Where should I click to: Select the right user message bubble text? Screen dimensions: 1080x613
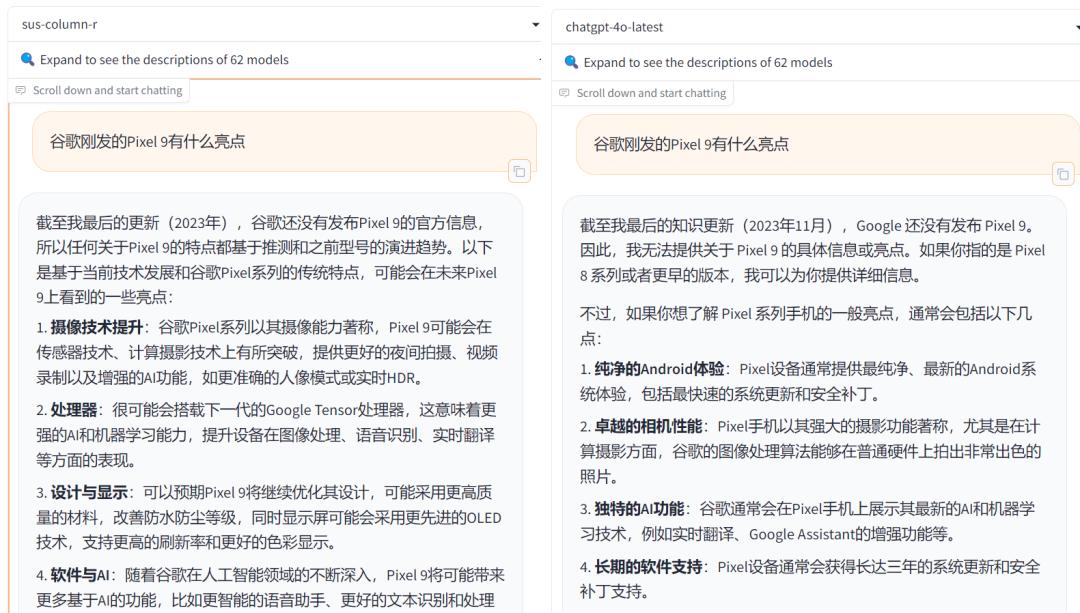click(691, 144)
